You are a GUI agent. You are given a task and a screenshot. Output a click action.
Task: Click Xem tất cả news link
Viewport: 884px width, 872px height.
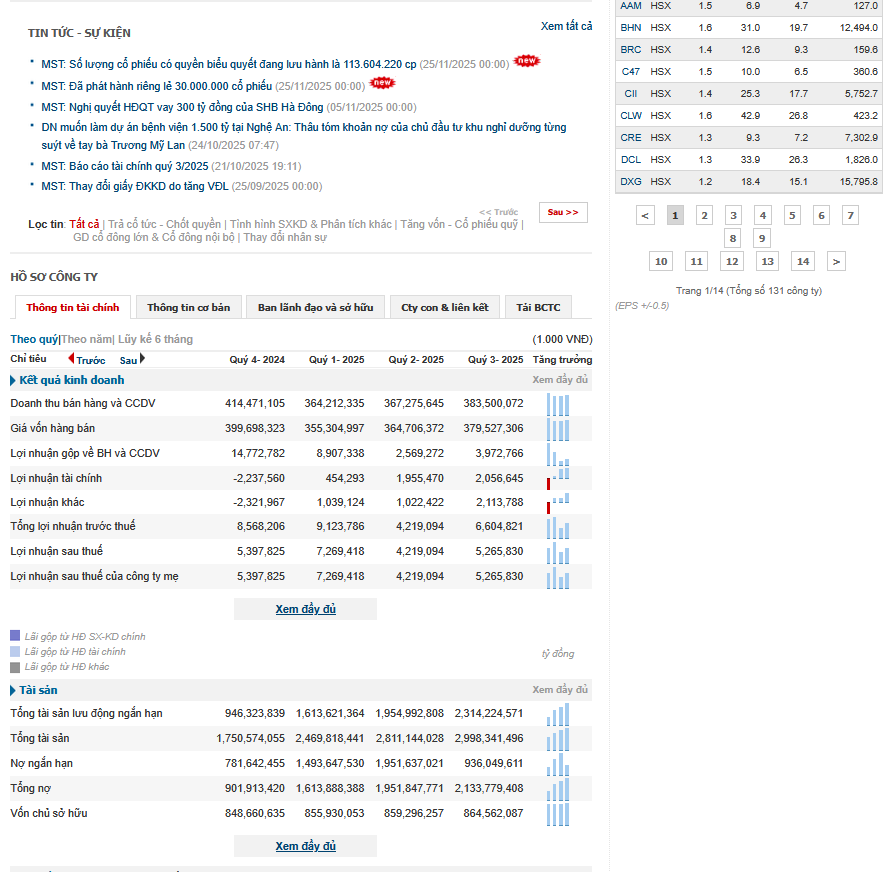click(x=567, y=26)
